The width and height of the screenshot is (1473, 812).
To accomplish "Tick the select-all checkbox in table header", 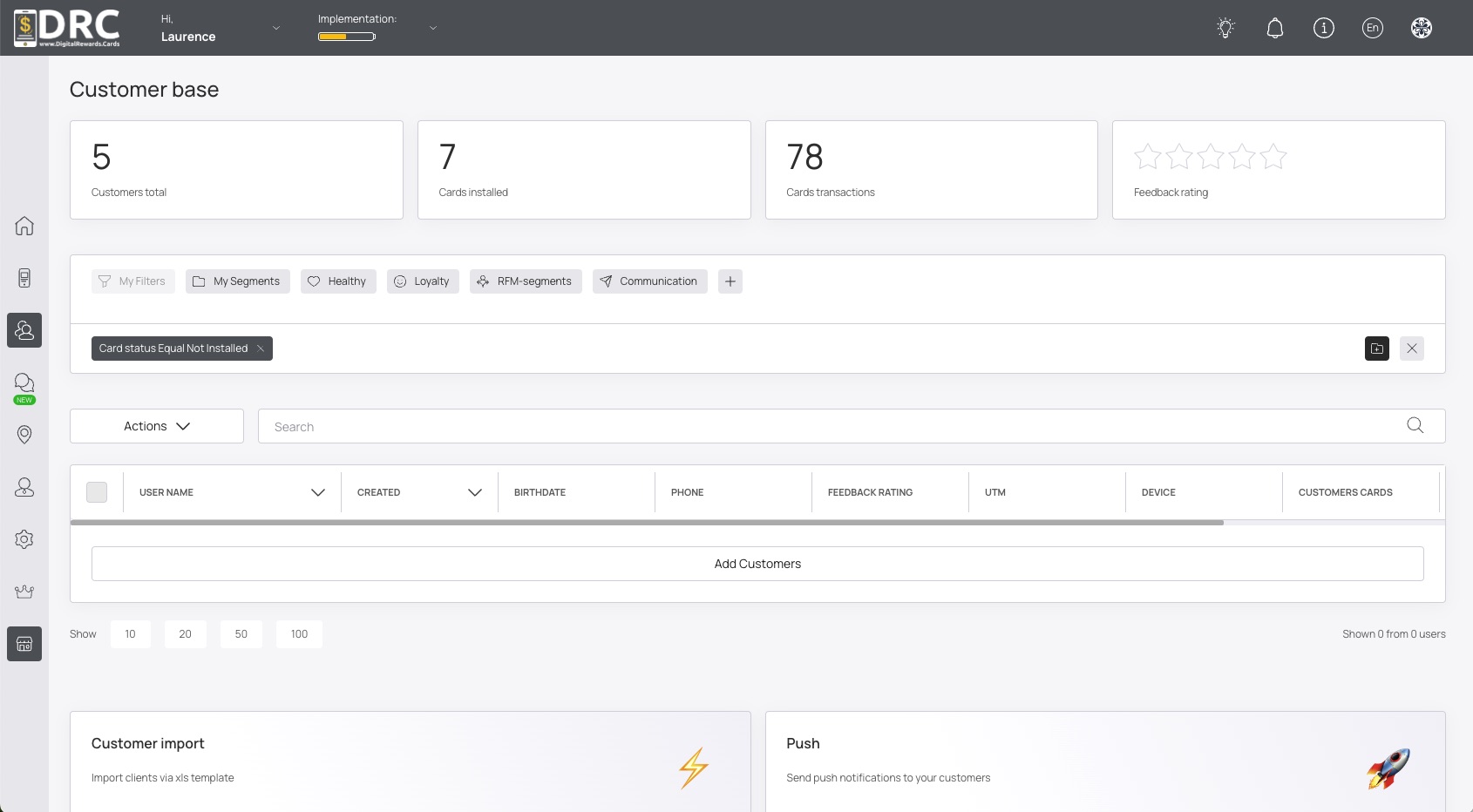I will [x=97, y=492].
